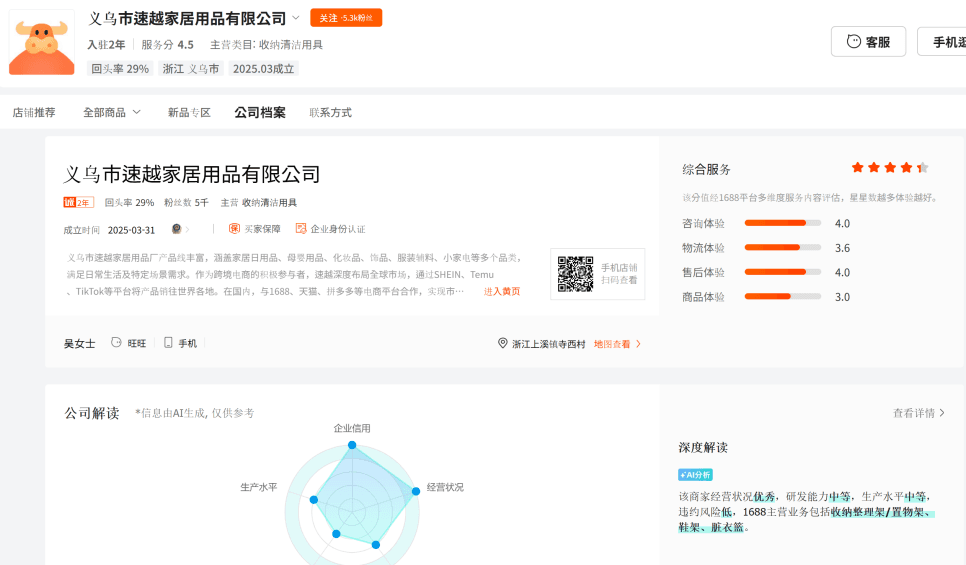Open 地图查看 map link
966x565 pixels.
click(x=612, y=344)
